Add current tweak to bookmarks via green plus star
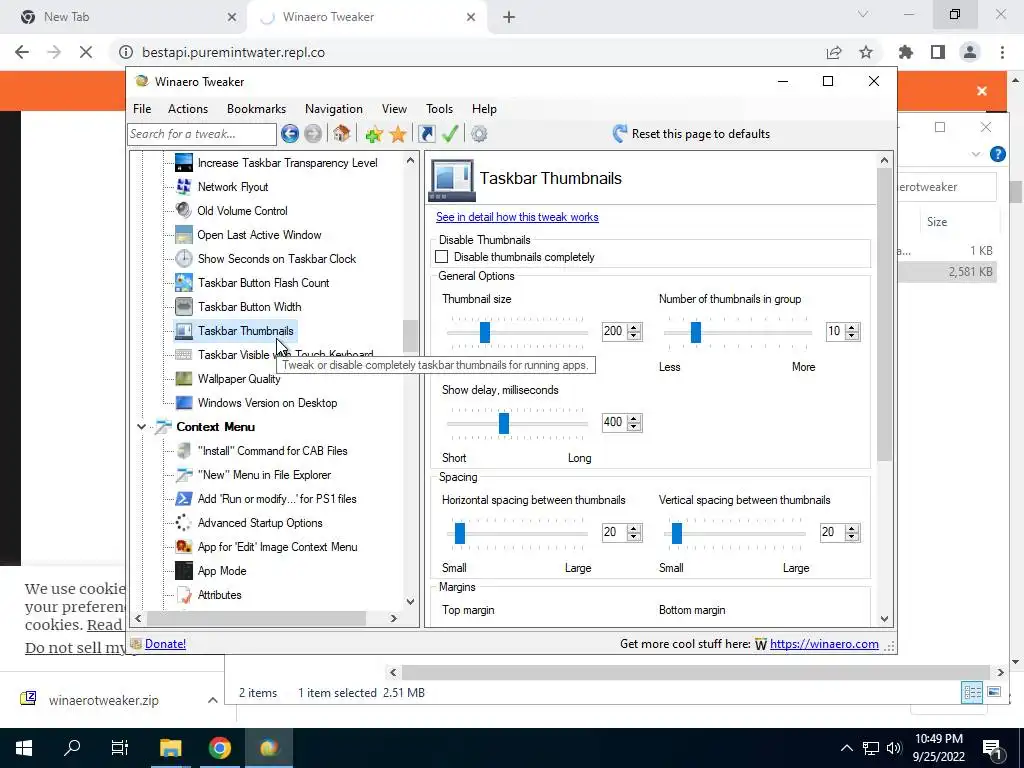The image size is (1024, 768). pyautogui.click(x=374, y=134)
